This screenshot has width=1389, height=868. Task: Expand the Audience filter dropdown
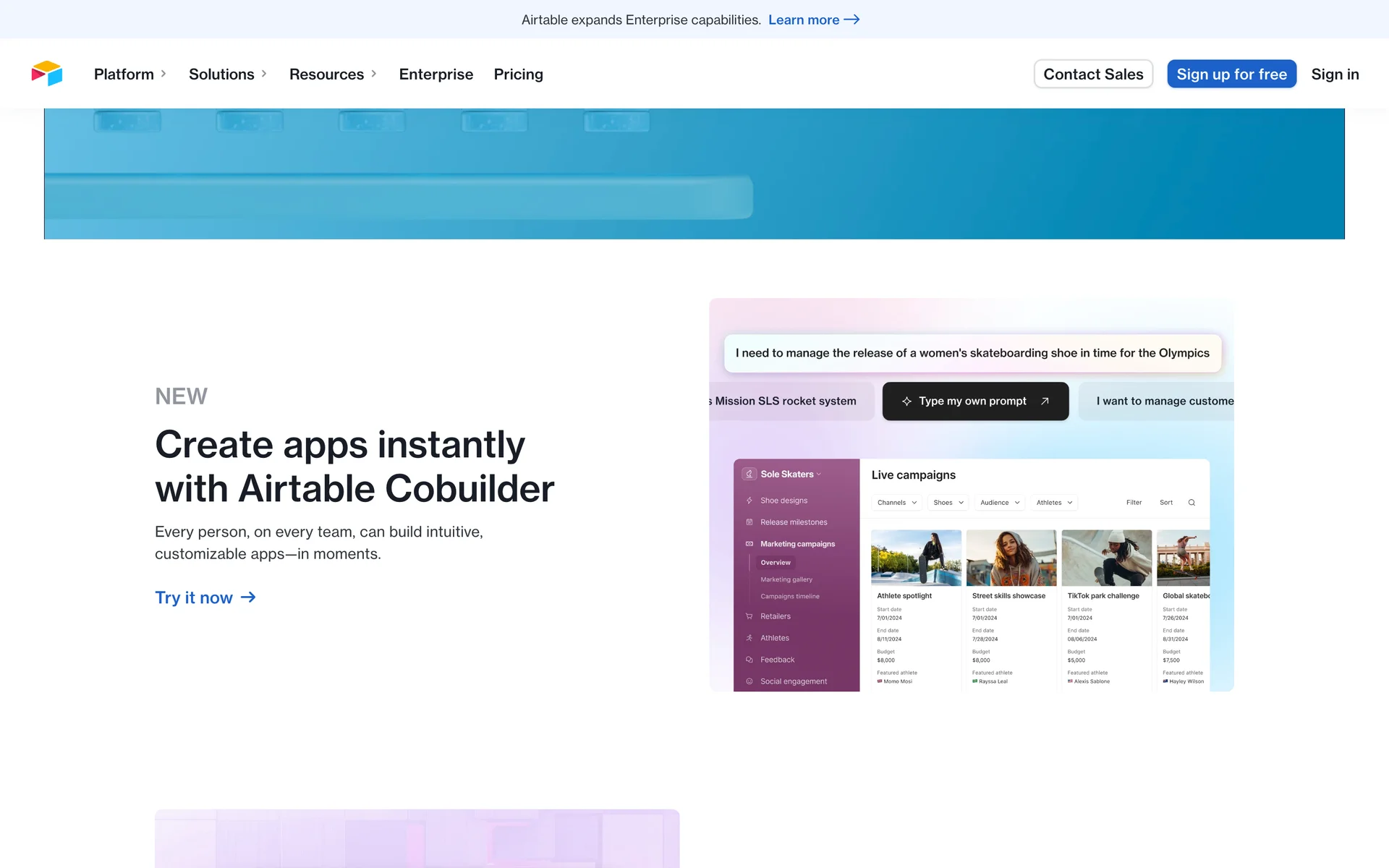coord(999,503)
